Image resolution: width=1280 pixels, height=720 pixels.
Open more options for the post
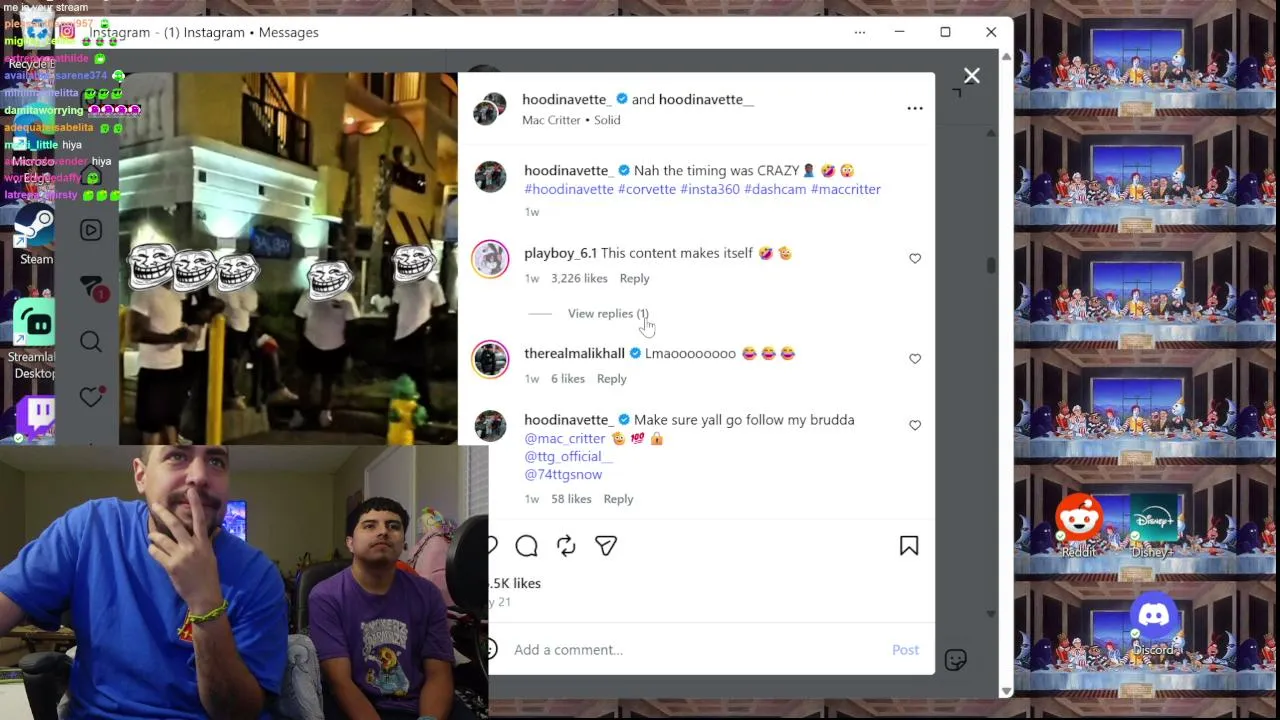pos(915,108)
